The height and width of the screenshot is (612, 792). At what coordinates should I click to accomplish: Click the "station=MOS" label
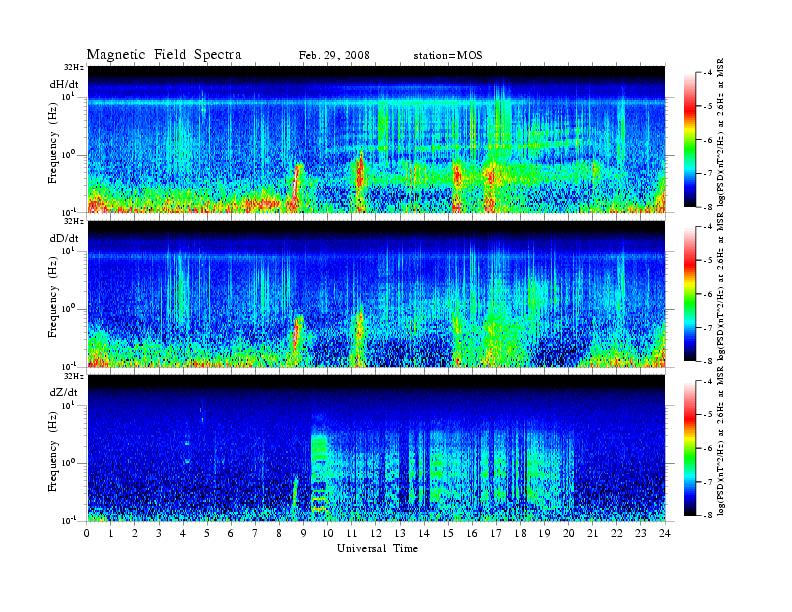pyautogui.click(x=448, y=55)
